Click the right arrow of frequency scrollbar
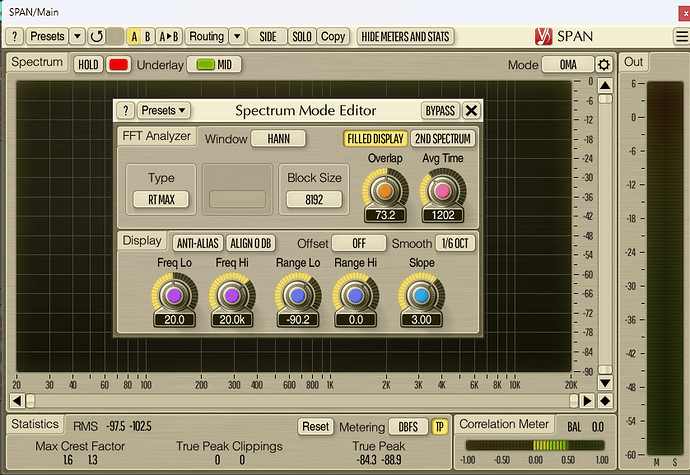Viewport: 690px width, 475px height. 587,401
